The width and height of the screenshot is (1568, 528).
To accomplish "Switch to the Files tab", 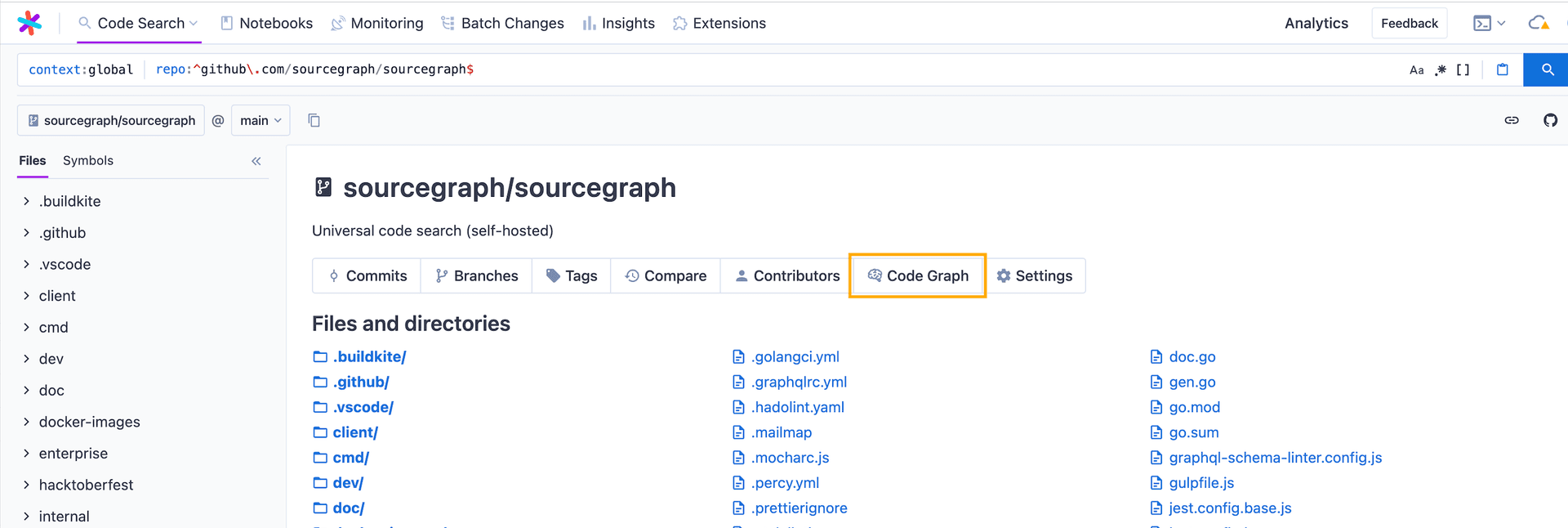I will tap(33, 160).
